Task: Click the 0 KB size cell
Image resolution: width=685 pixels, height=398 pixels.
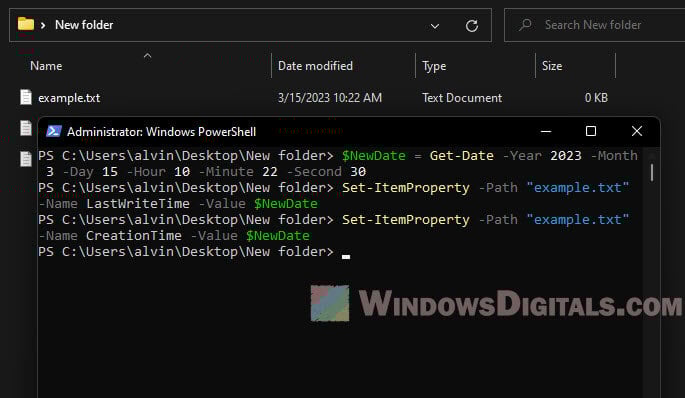Action: [596, 98]
